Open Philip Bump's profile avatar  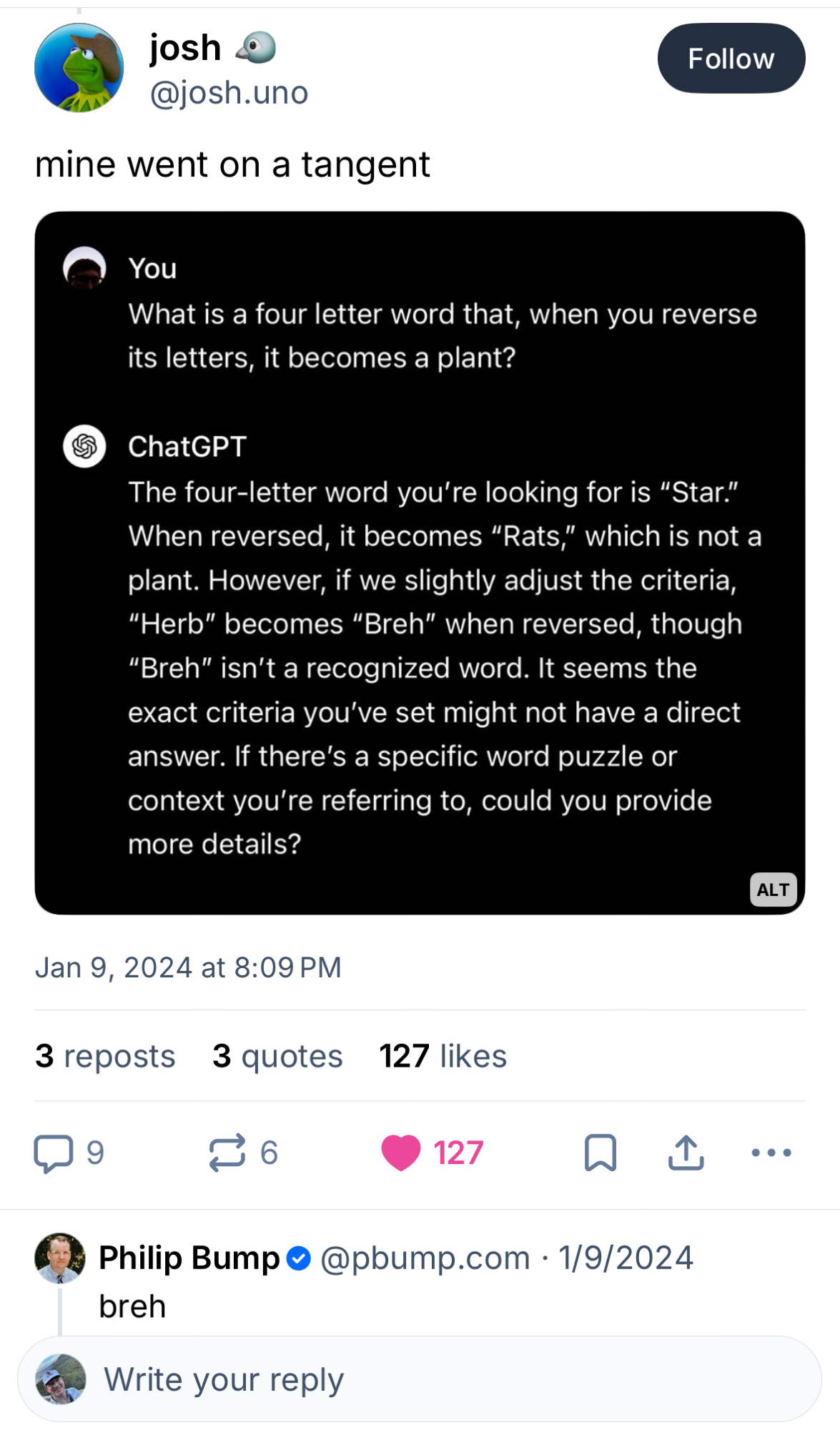60,1258
